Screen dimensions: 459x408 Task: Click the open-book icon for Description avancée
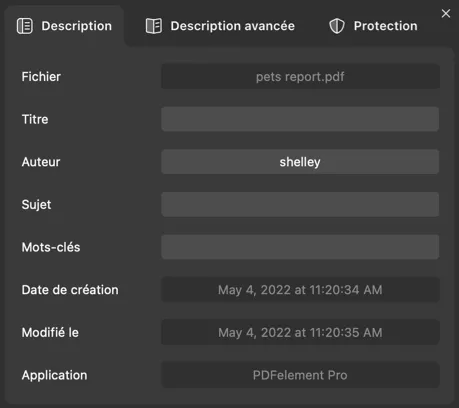[x=154, y=26]
